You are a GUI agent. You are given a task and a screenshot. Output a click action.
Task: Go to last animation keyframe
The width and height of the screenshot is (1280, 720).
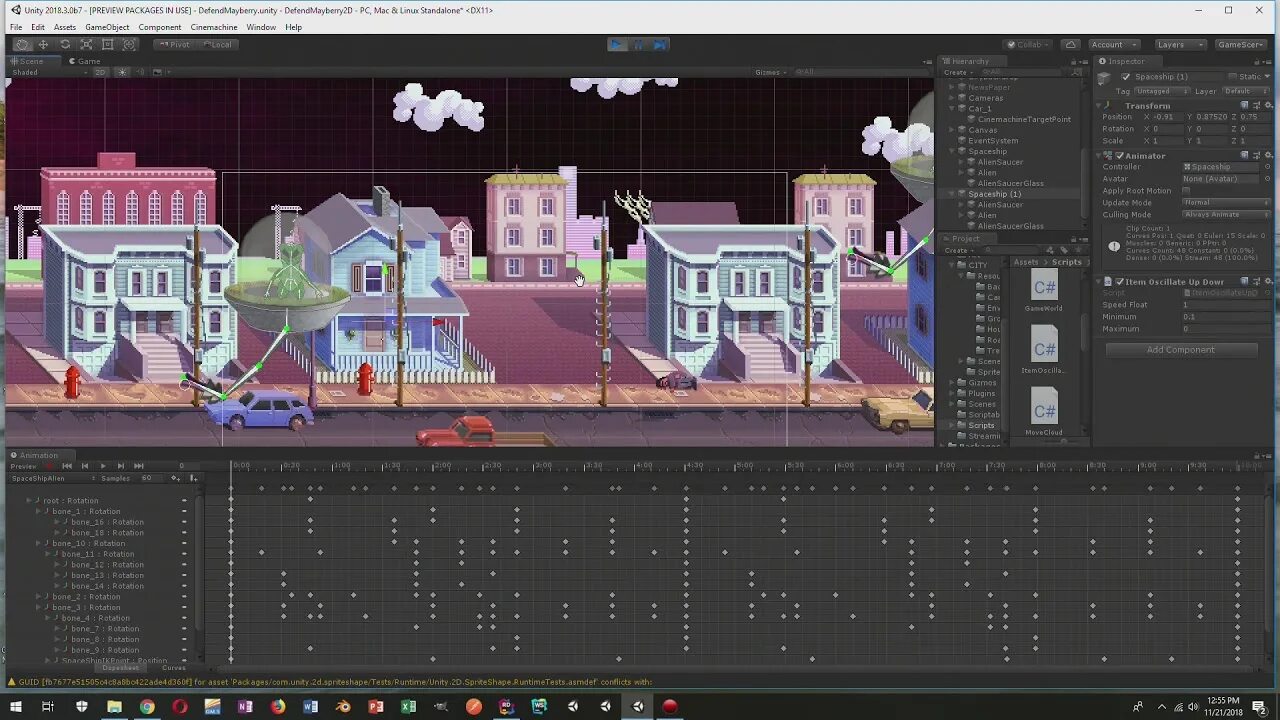[138, 466]
